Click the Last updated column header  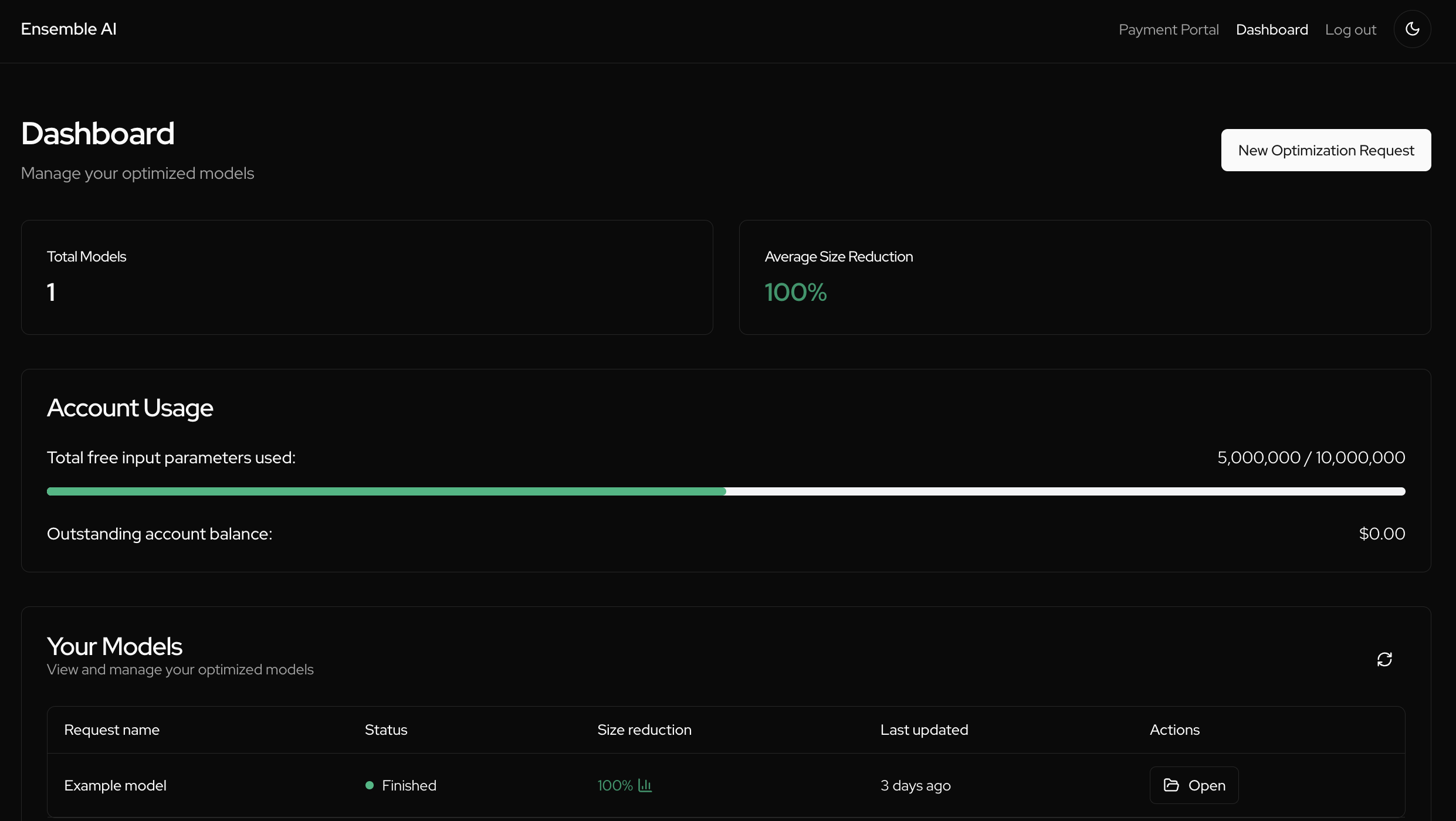tap(924, 730)
